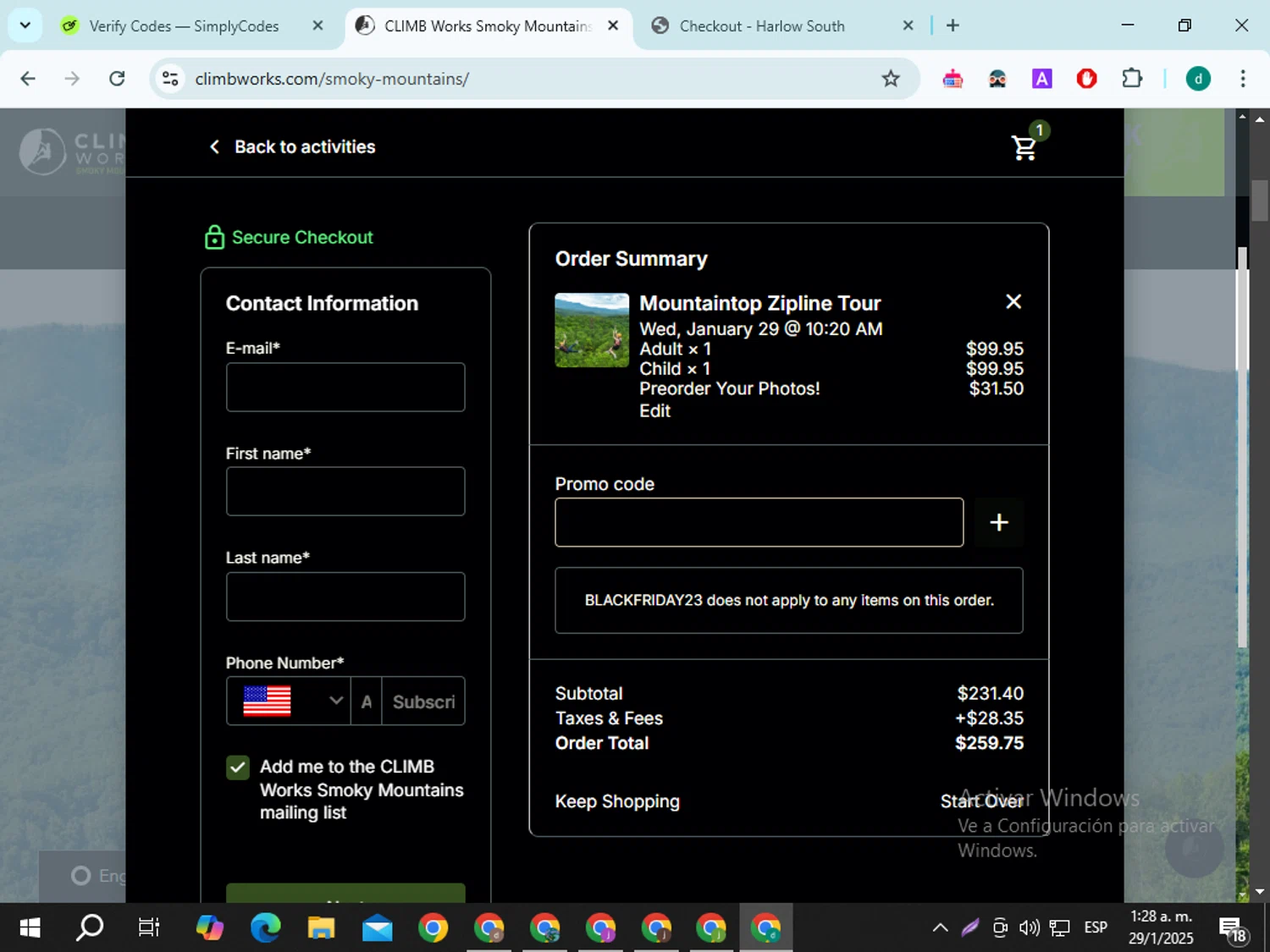Click Keep Shopping link
The height and width of the screenshot is (952, 1270).
coord(617,801)
